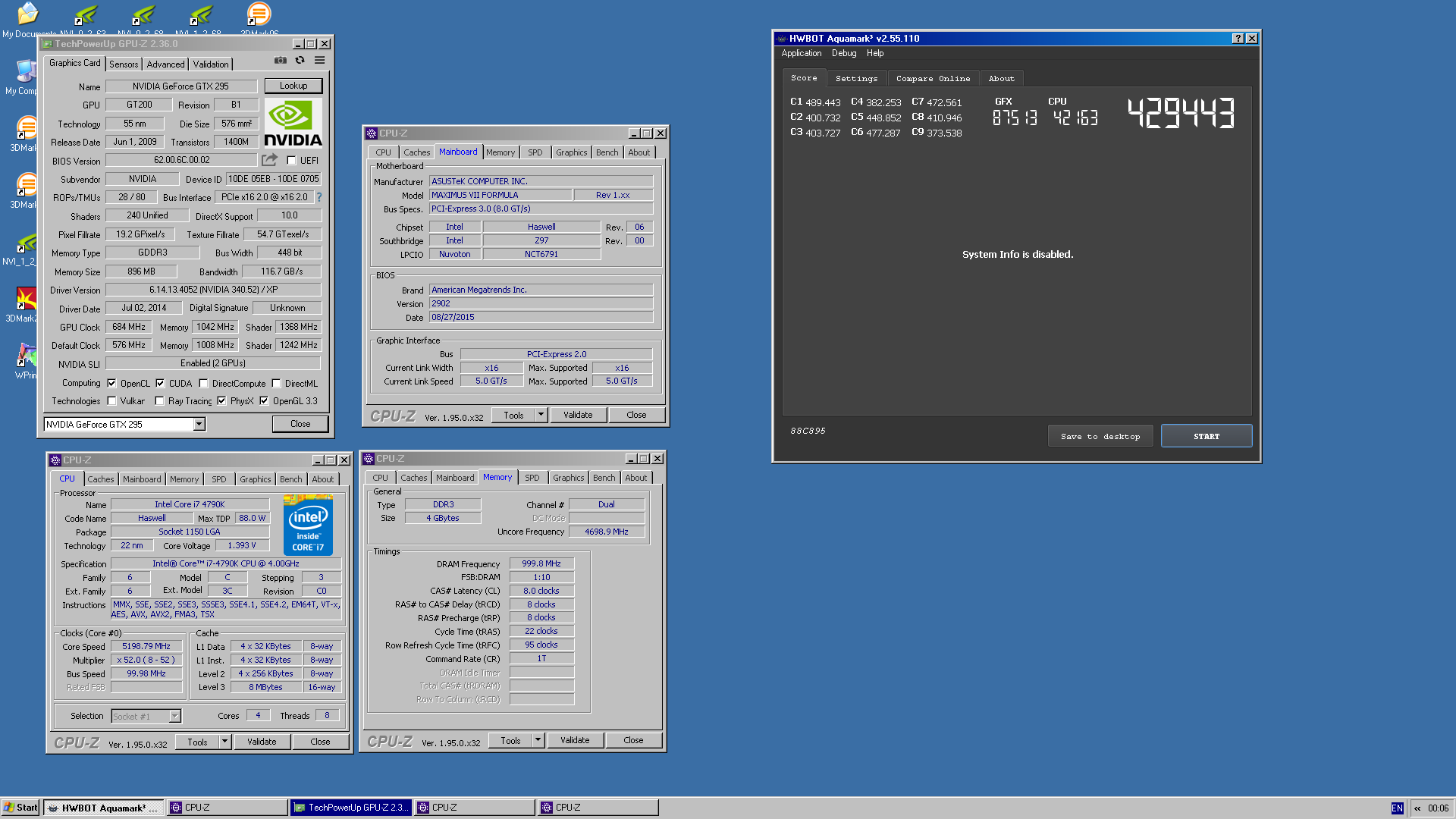Toggle the Vulkan checkbox

tap(111, 400)
